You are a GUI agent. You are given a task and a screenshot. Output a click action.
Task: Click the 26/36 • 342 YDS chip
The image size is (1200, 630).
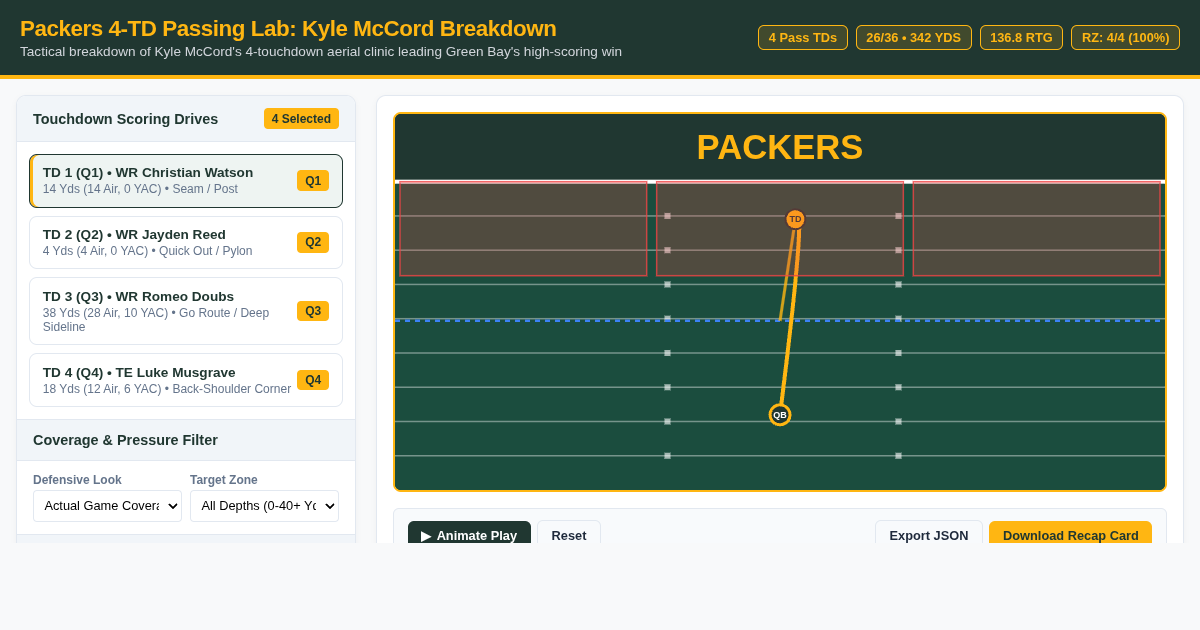coord(914,38)
